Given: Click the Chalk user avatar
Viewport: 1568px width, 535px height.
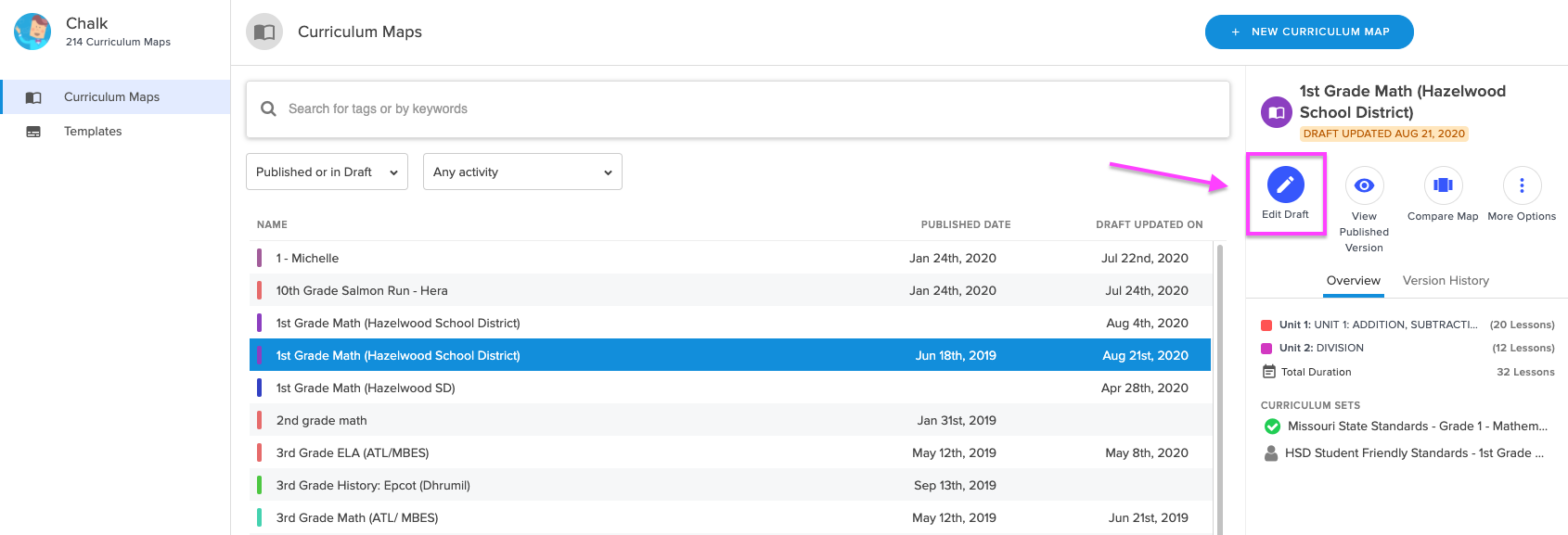Looking at the screenshot, I should point(32,32).
